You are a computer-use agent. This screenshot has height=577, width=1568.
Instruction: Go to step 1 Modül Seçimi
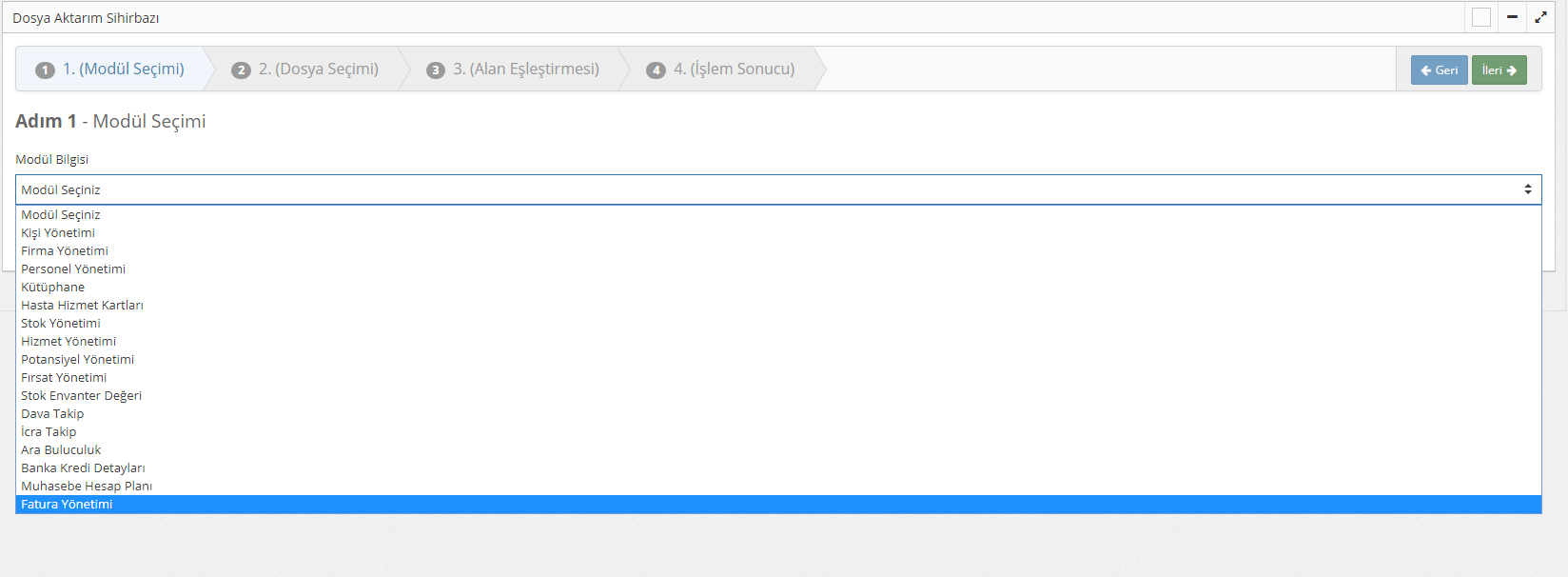(x=110, y=70)
